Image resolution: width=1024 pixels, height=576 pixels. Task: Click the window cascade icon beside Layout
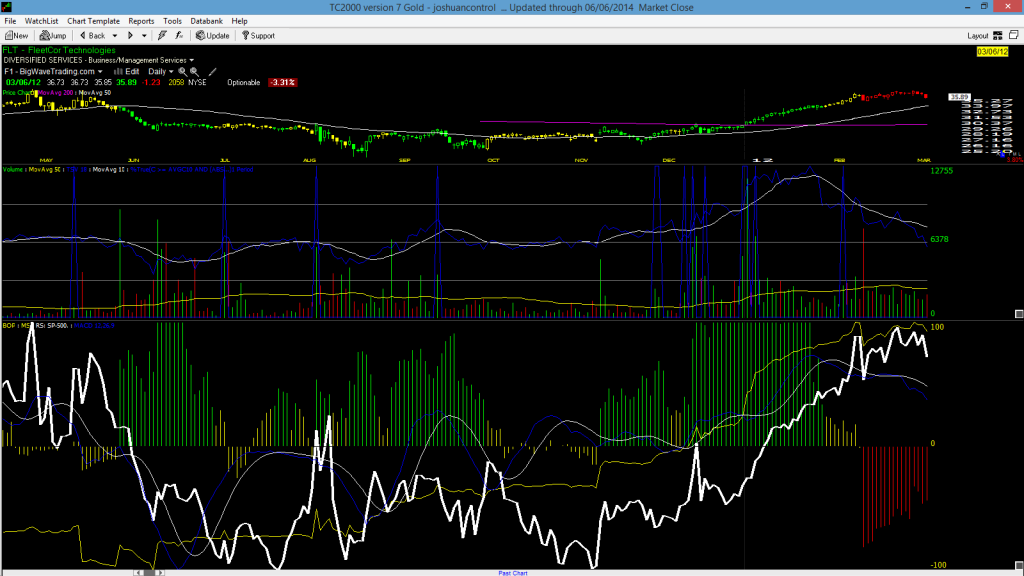point(1014,35)
